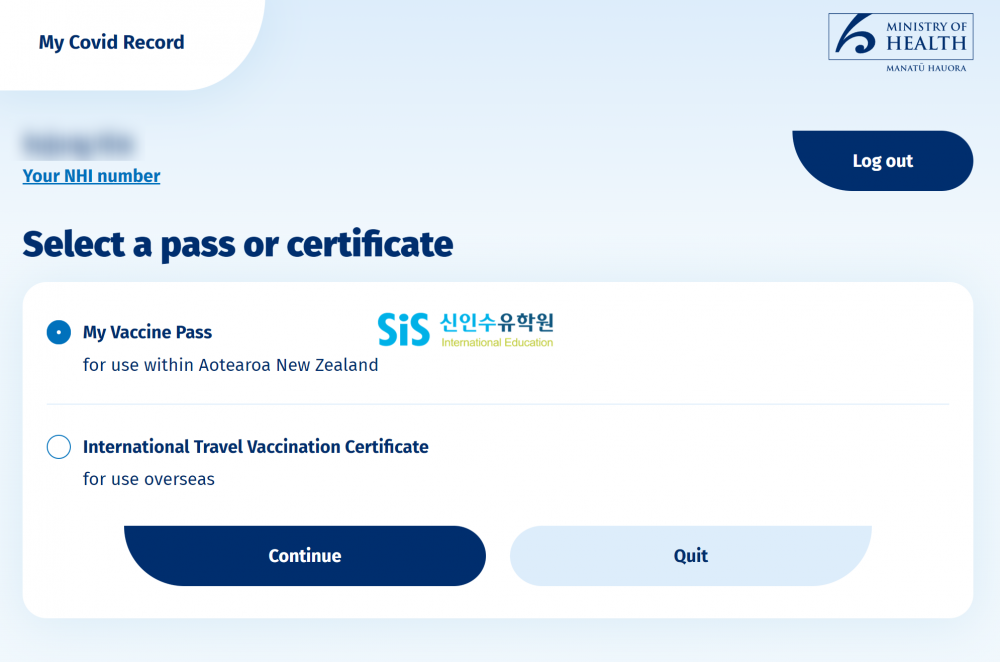Click the Manatū Hauora text under logo
1000x662 pixels.
pyautogui.click(x=926, y=68)
